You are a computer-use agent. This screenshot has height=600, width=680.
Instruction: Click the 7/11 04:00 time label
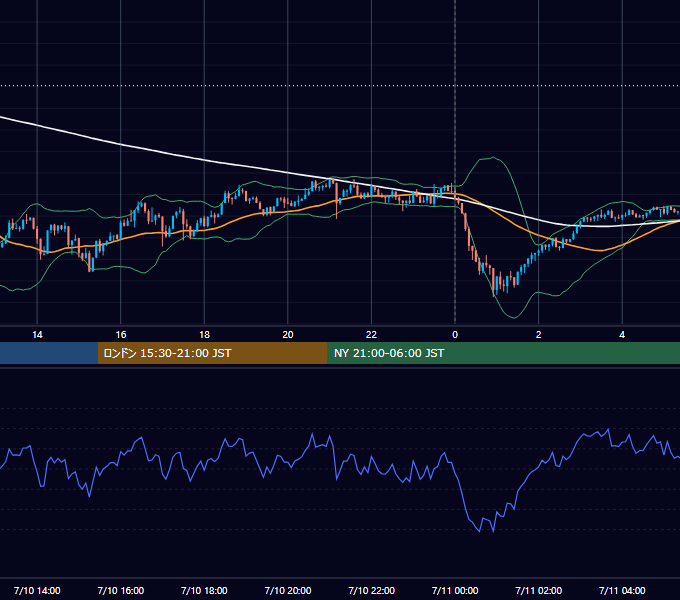622,590
